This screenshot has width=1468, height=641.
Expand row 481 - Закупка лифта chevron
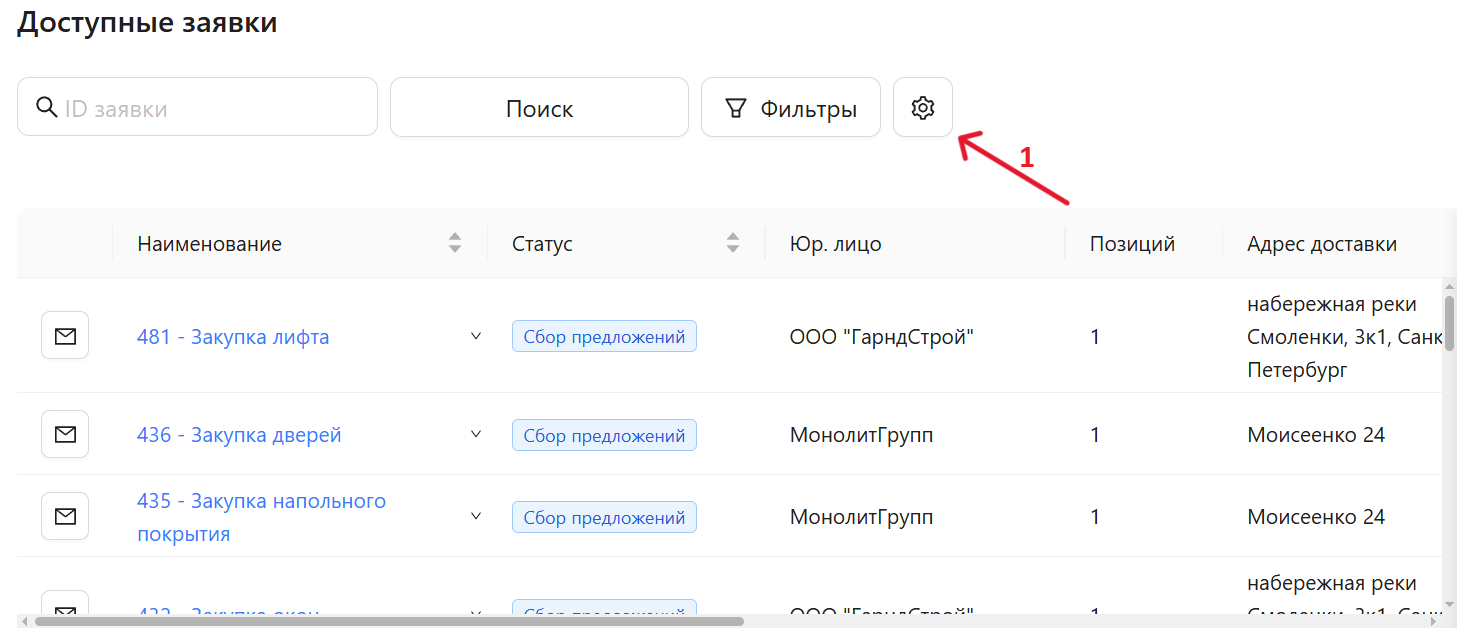click(x=476, y=336)
